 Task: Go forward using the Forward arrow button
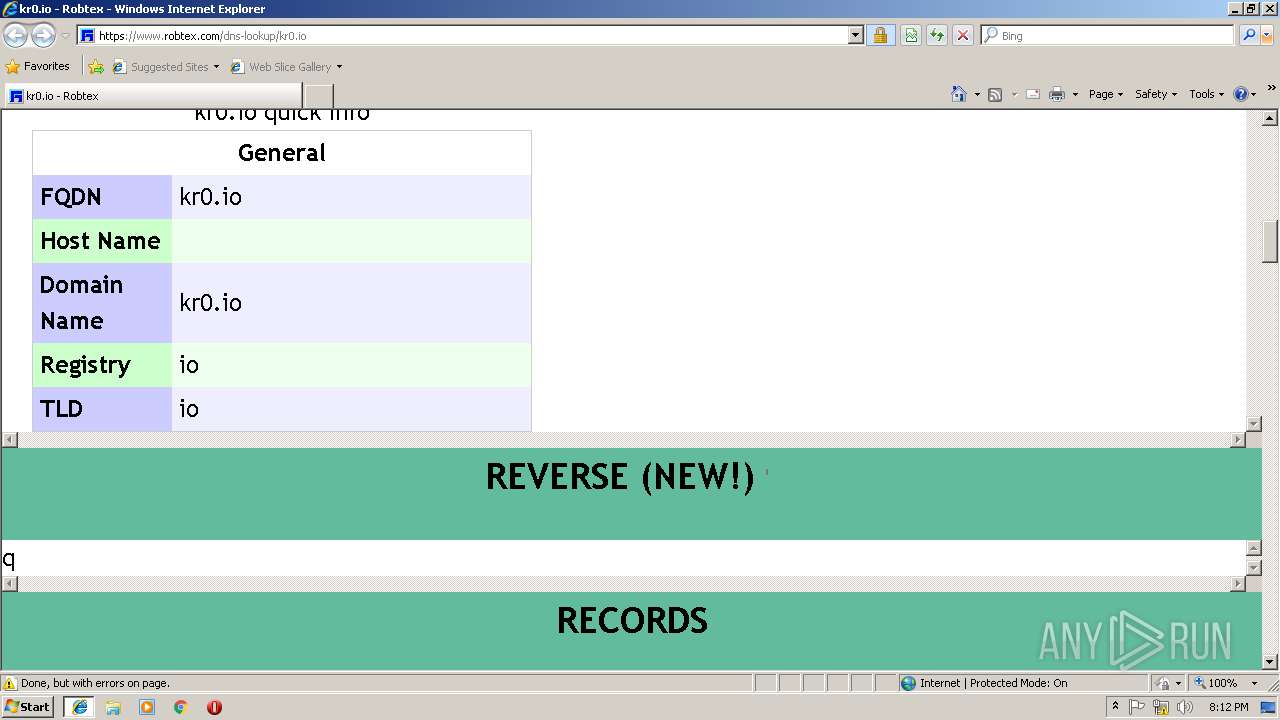pos(43,36)
